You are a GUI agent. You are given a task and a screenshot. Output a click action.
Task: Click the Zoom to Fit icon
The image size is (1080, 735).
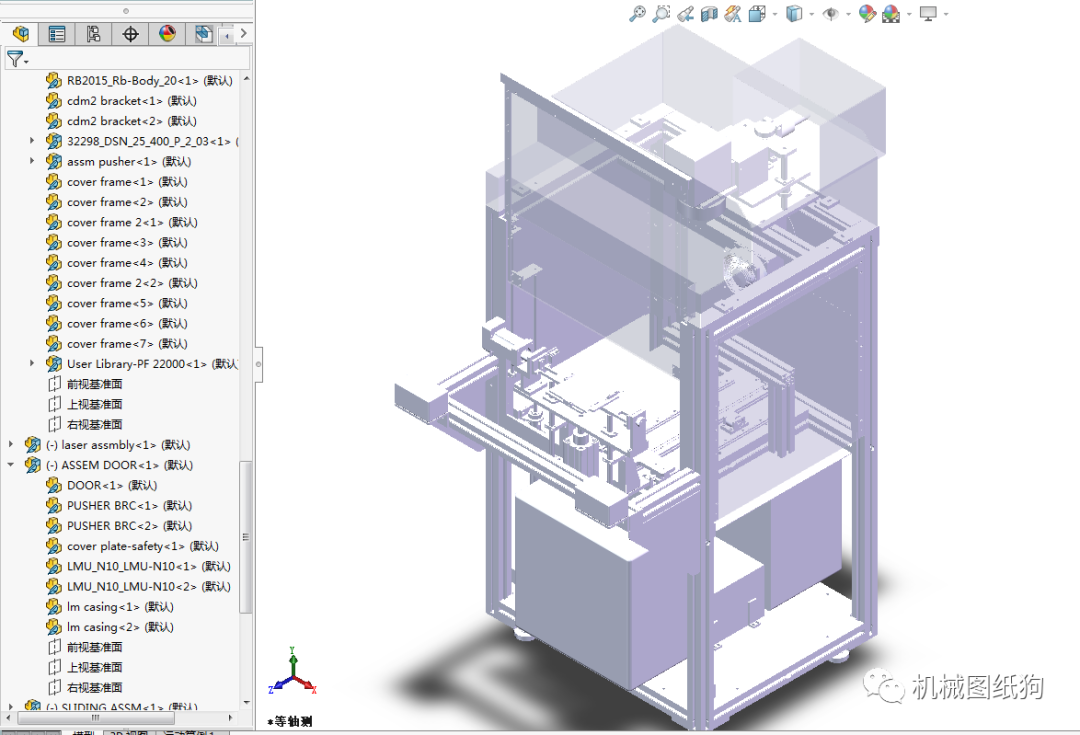637,14
